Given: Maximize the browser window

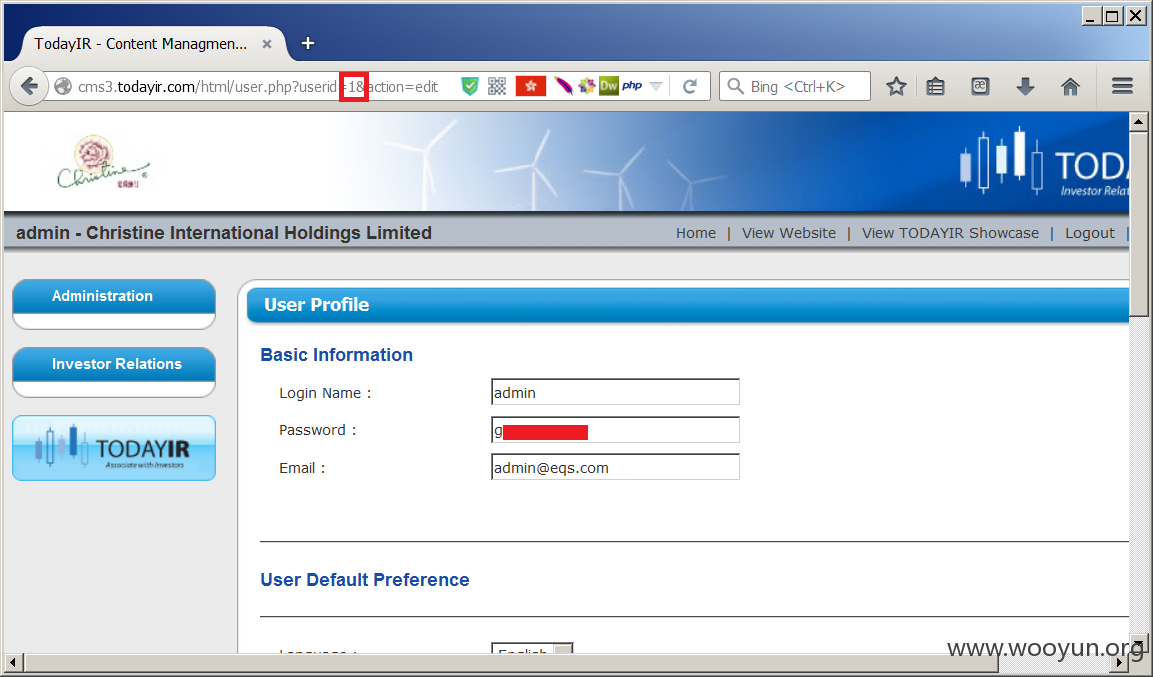Looking at the screenshot, I should (x=1113, y=15).
